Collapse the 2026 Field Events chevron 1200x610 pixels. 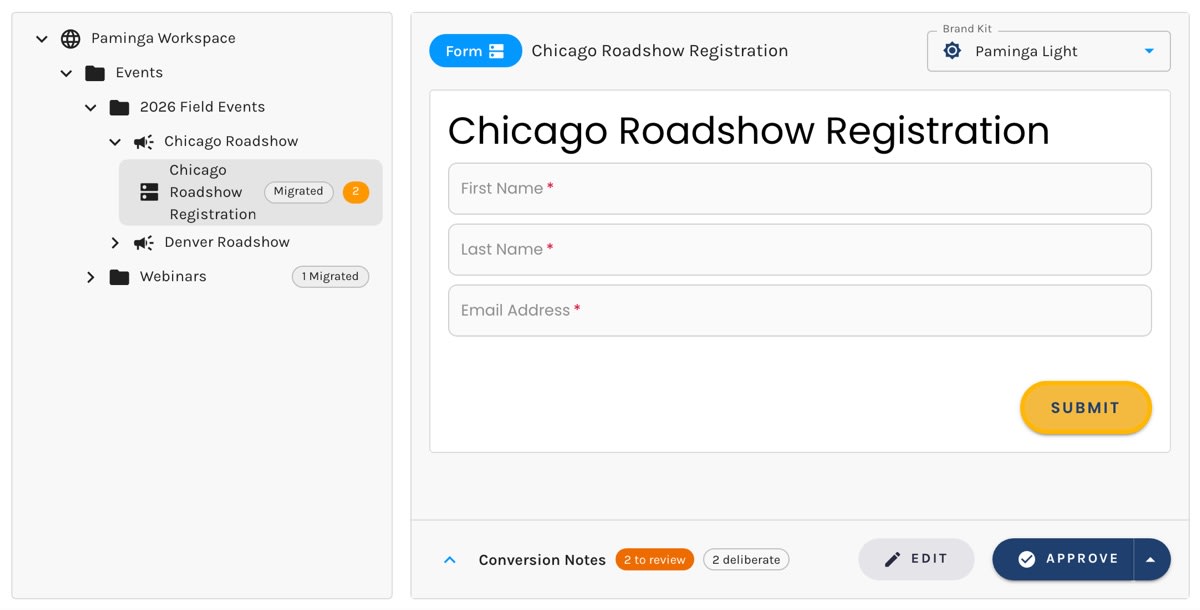pos(90,107)
